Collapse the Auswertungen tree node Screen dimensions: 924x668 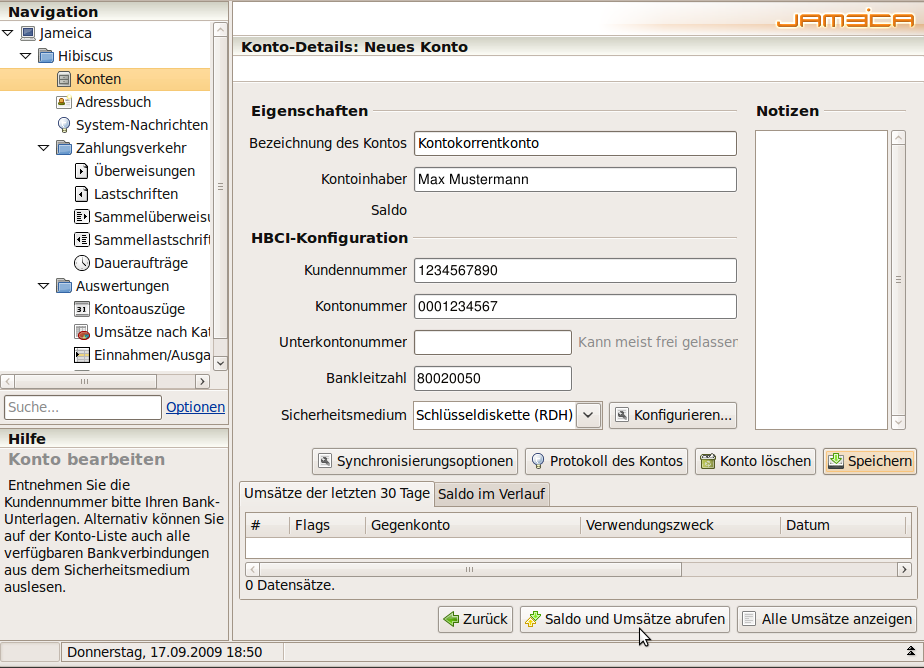coord(43,286)
